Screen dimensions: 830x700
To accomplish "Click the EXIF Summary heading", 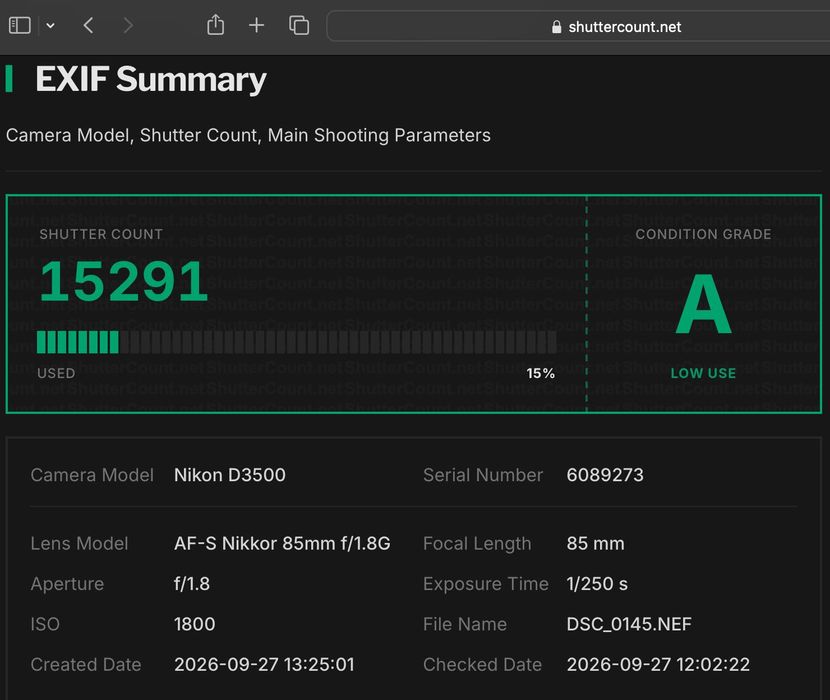I will click(x=151, y=79).
